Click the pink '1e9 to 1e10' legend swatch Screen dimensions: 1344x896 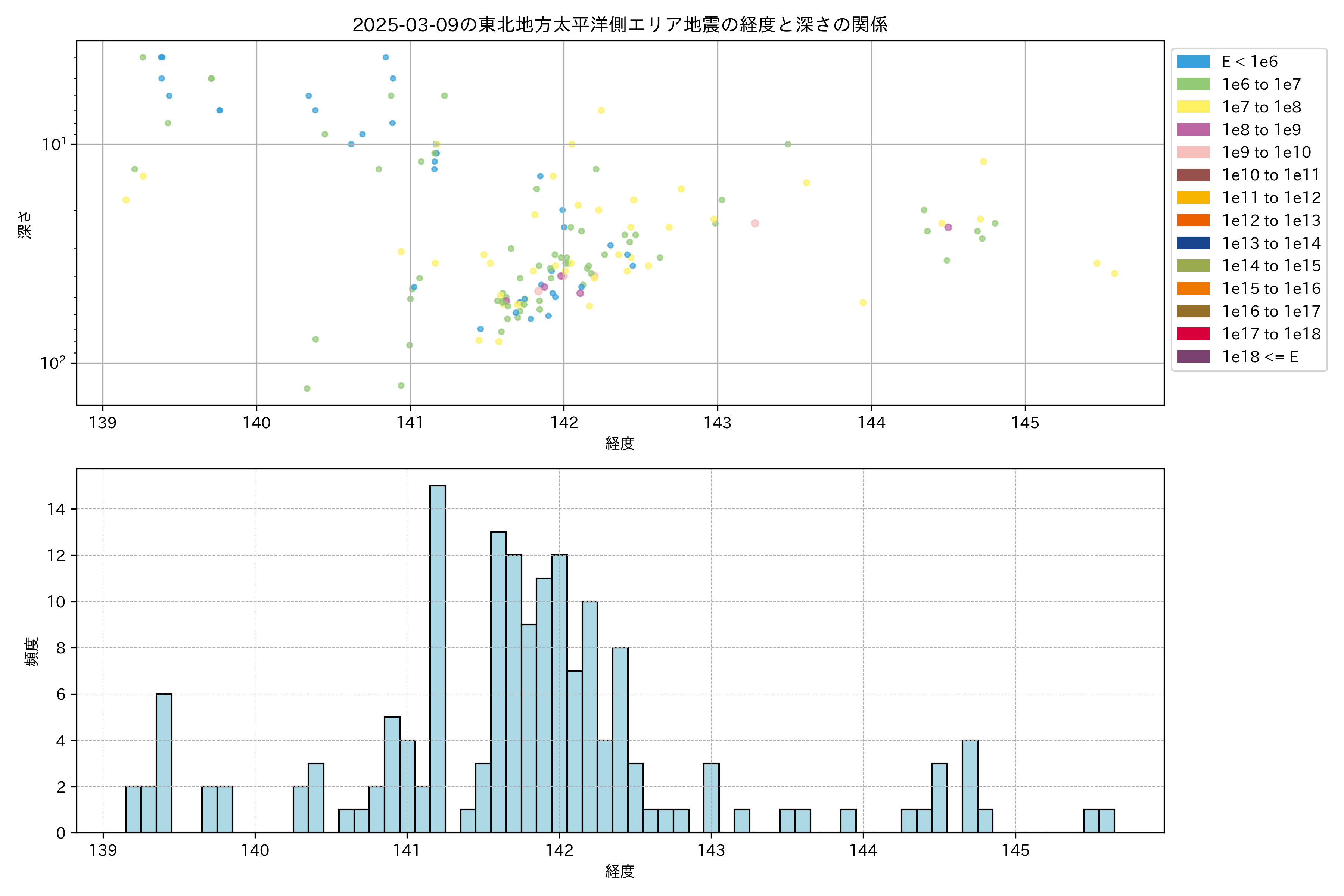point(1192,153)
